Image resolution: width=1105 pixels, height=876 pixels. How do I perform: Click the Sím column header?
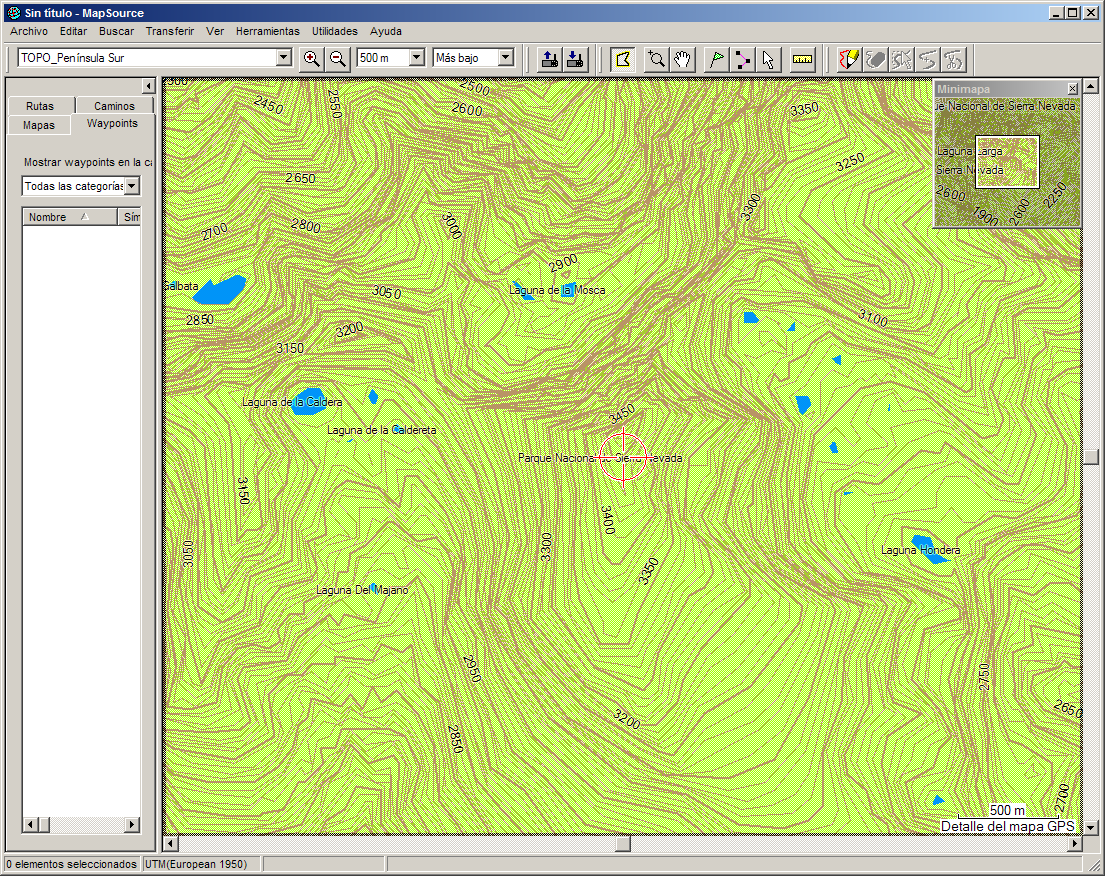click(130, 217)
